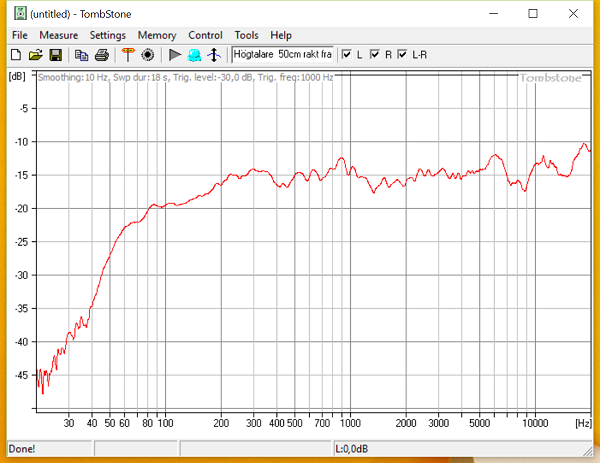Click the orange T-shaped toolbar icon
Image resolution: width=600 pixels, height=463 pixels.
coord(128,54)
